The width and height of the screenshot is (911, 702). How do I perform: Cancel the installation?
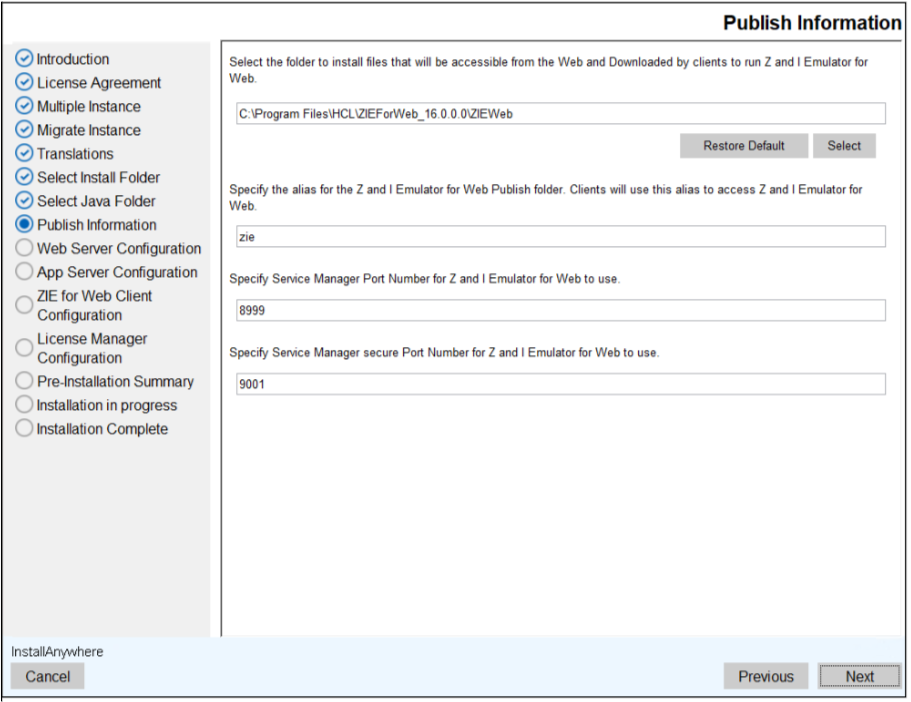tap(47, 676)
